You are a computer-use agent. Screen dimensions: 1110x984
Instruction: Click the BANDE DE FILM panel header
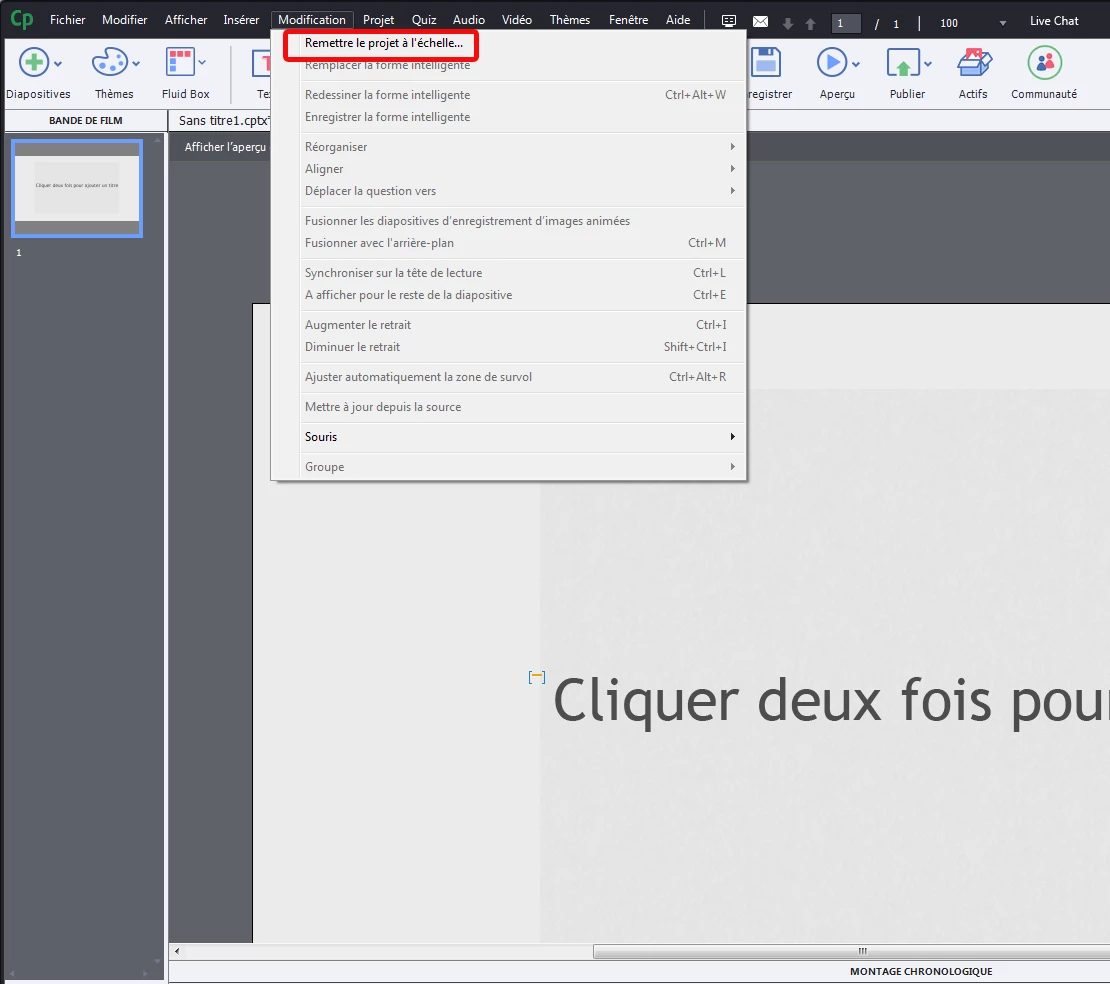[x=86, y=120]
